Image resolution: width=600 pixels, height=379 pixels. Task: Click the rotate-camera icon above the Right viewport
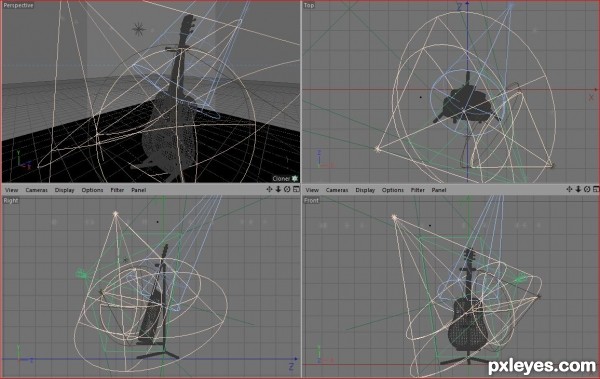pyautogui.click(x=287, y=189)
